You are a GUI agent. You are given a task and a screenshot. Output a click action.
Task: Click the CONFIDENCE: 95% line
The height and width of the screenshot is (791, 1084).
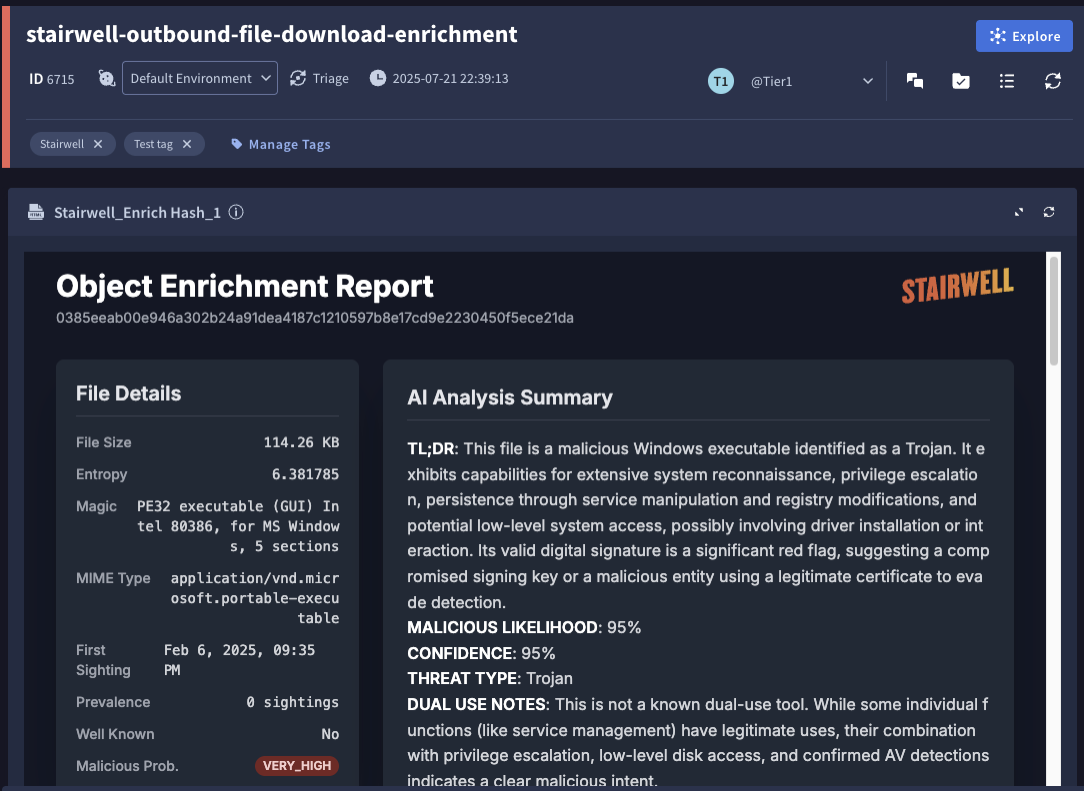[x=481, y=653]
